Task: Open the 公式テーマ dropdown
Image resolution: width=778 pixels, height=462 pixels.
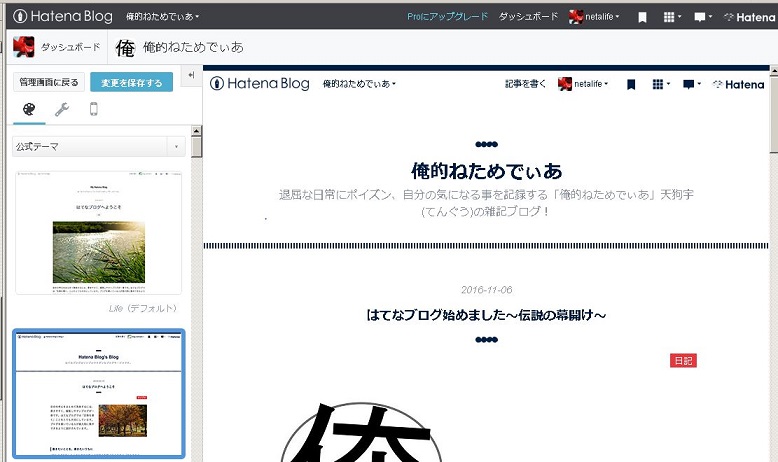Action: (99, 146)
